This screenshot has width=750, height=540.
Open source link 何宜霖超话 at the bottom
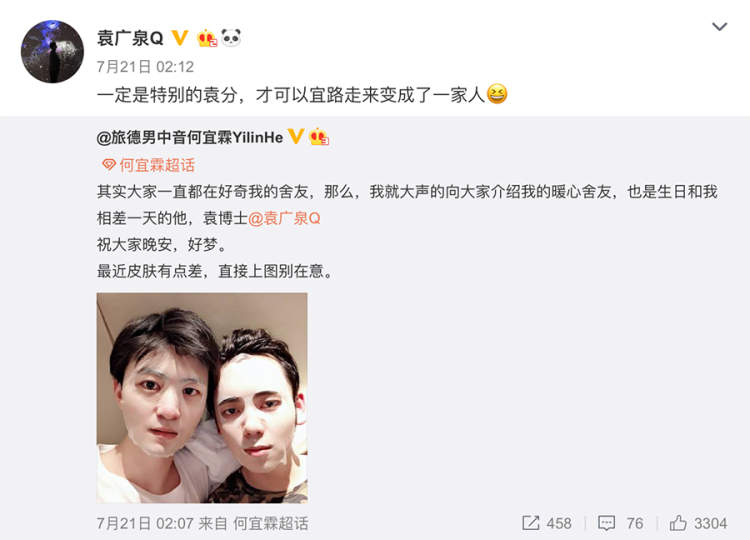point(271,523)
